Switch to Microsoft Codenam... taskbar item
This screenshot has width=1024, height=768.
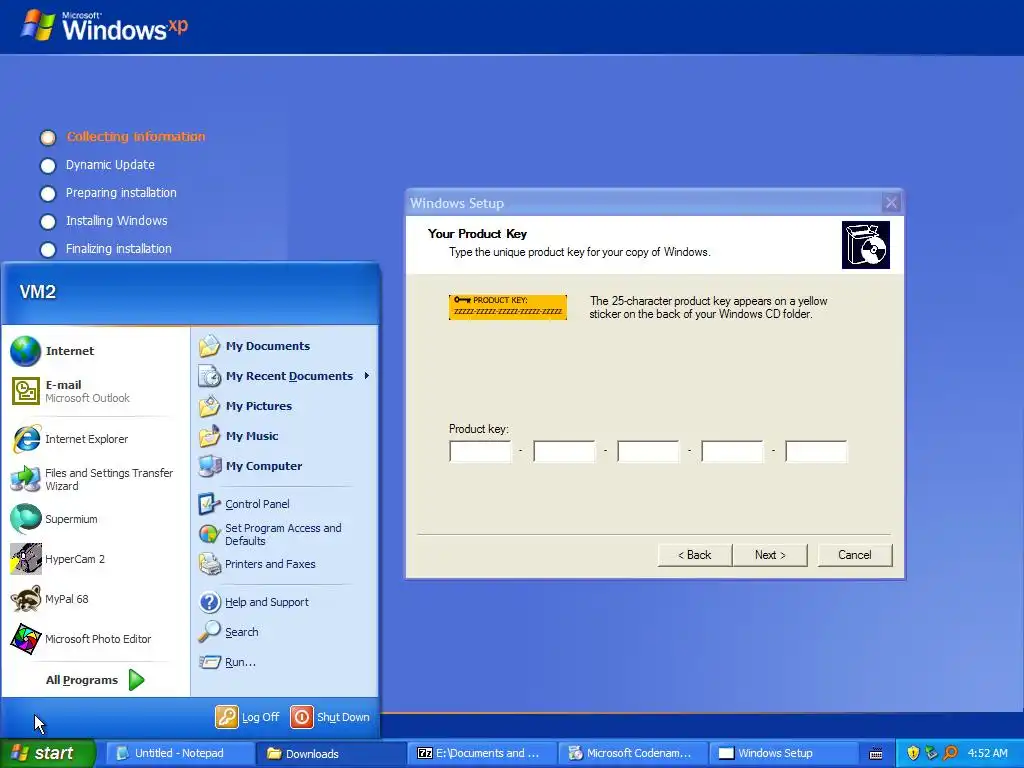point(633,753)
